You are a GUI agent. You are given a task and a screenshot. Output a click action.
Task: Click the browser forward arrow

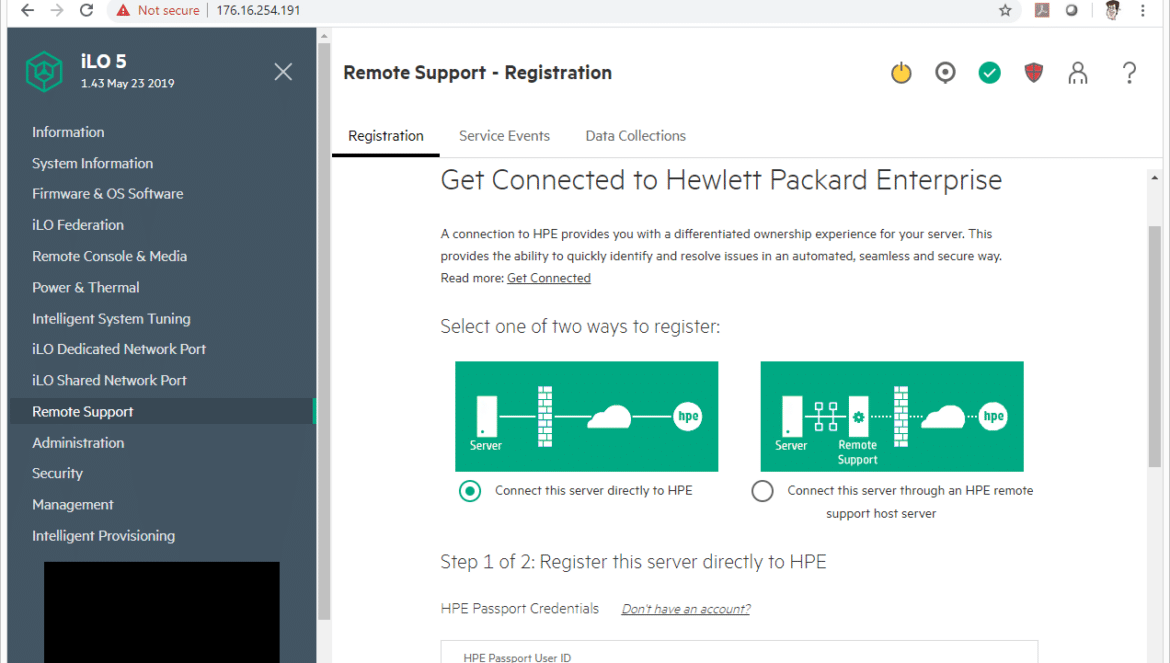click(57, 10)
